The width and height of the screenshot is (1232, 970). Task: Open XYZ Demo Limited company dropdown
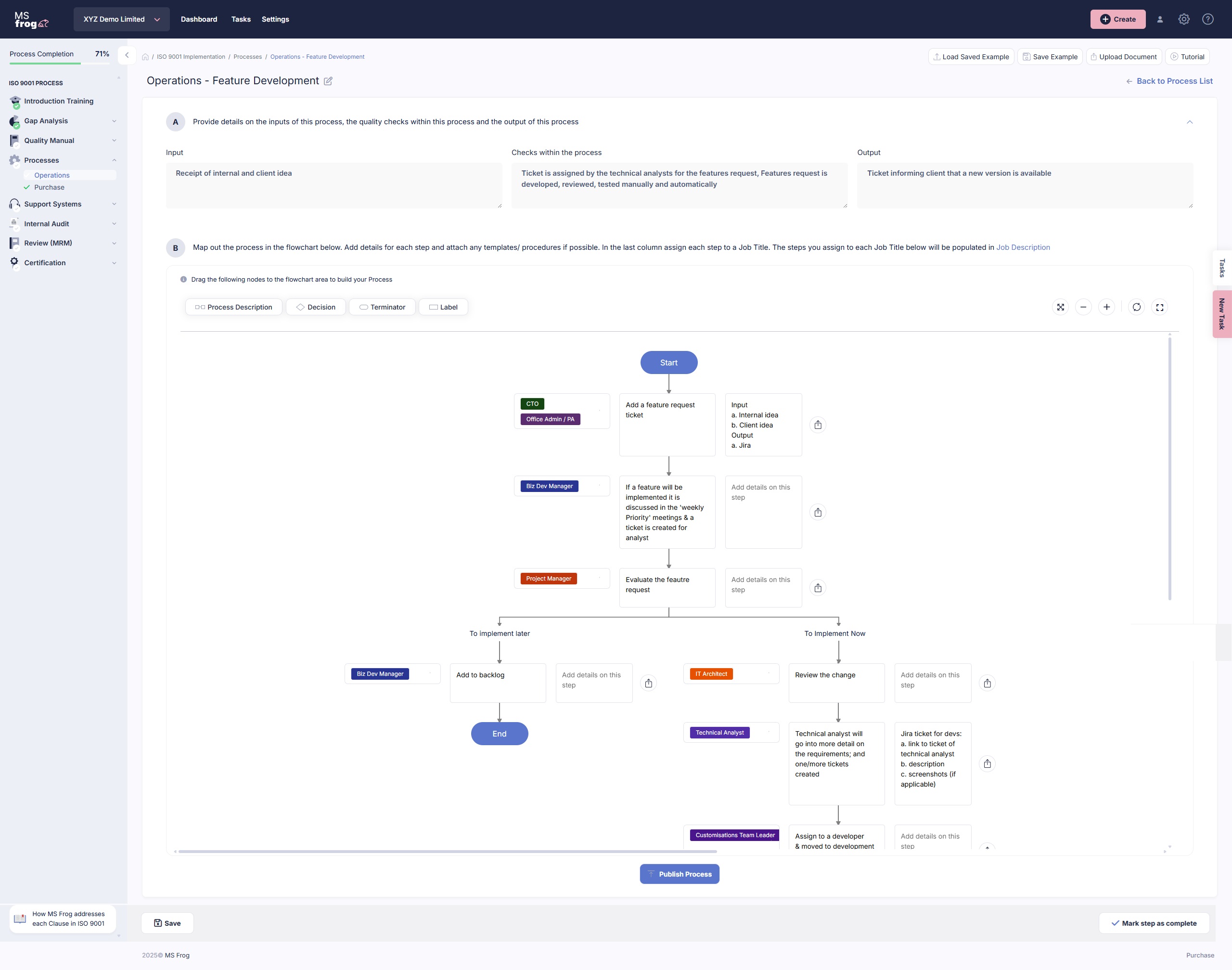[121, 19]
